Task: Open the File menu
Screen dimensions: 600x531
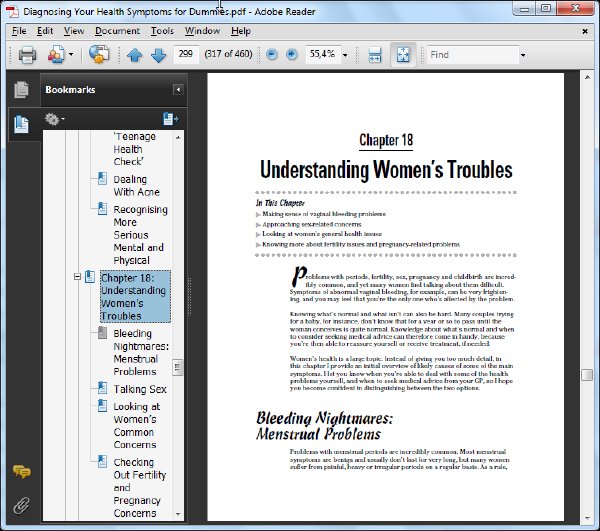Action: pyautogui.click(x=19, y=31)
